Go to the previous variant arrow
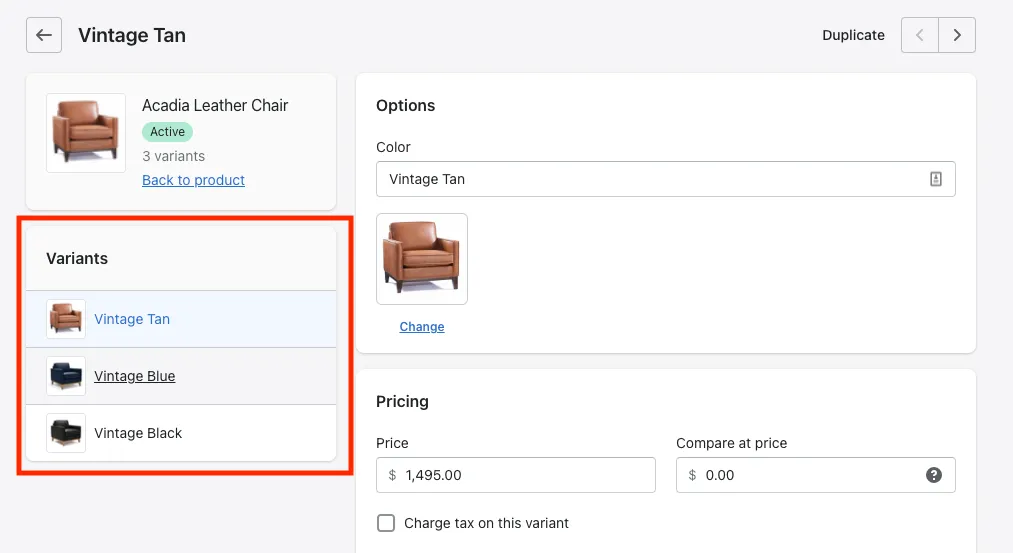This screenshot has width=1013, height=553. [x=919, y=35]
